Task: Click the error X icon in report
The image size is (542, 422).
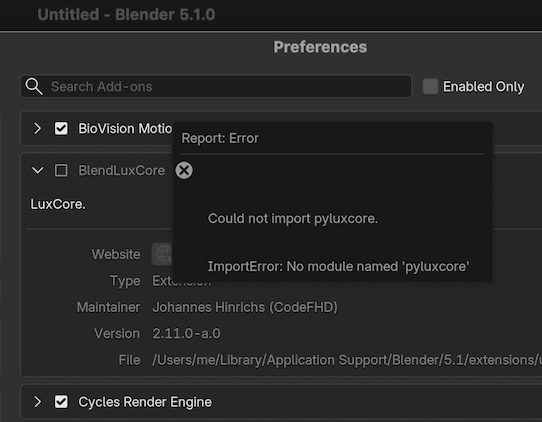Action: click(184, 170)
